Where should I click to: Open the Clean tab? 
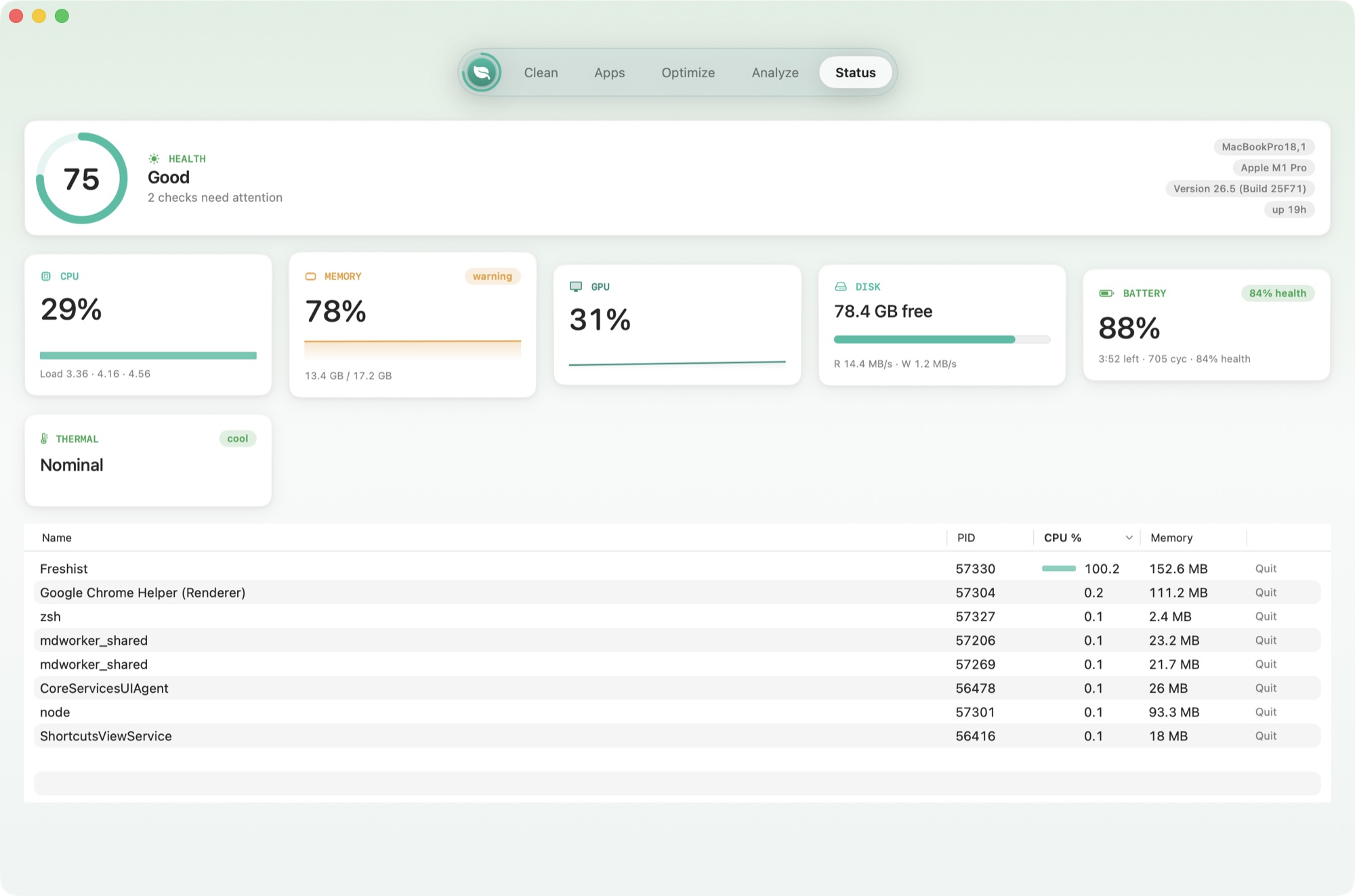point(541,72)
